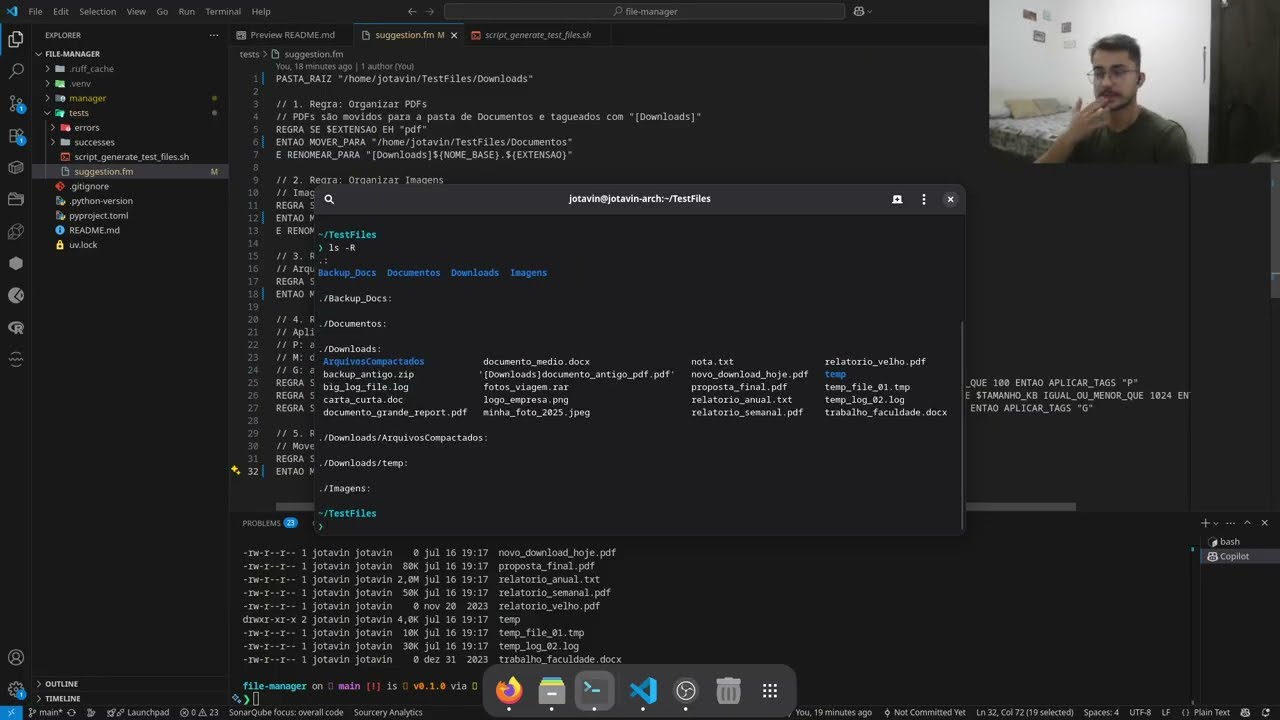Close the suggestion.fm tab
1280x720 pixels.
click(x=454, y=35)
